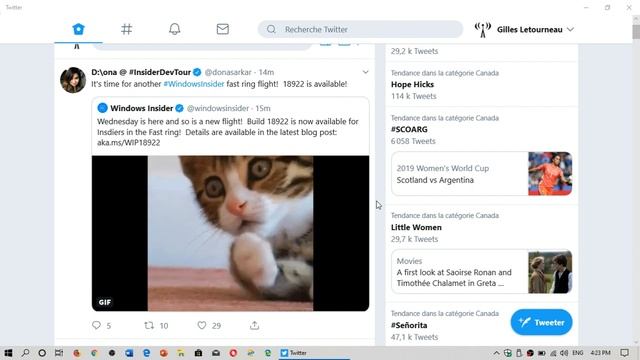Open D:\ona's profile picture
Screen dimensions: 640x360
point(73,80)
